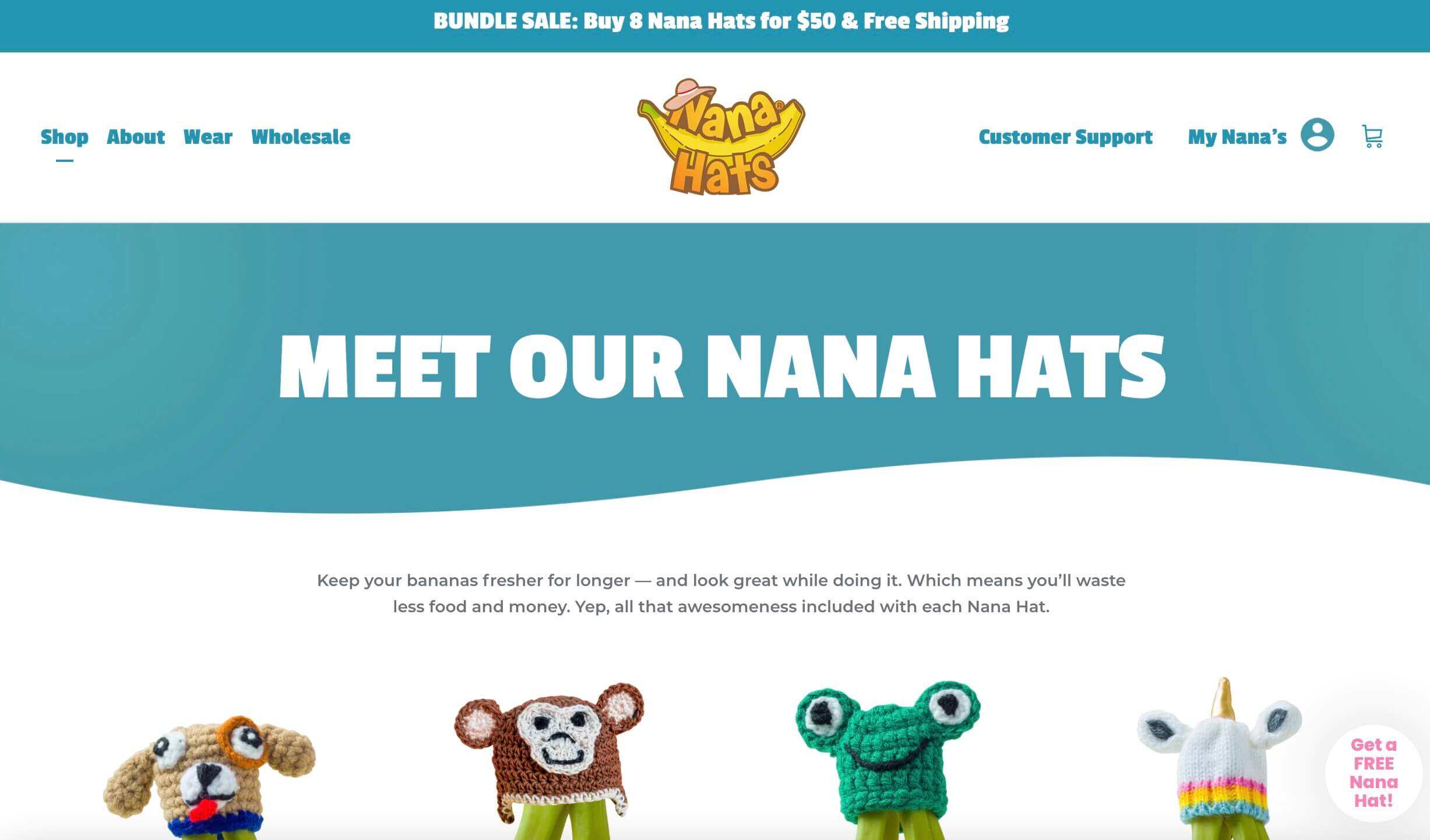This screenshot has width=1430, height=840.
Task: Click the My Nana's text link
Action: coord(1237,137)
